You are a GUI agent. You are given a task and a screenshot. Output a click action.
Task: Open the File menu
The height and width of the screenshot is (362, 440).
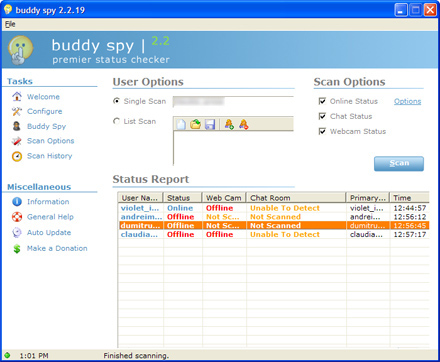[x=10, y=24]
